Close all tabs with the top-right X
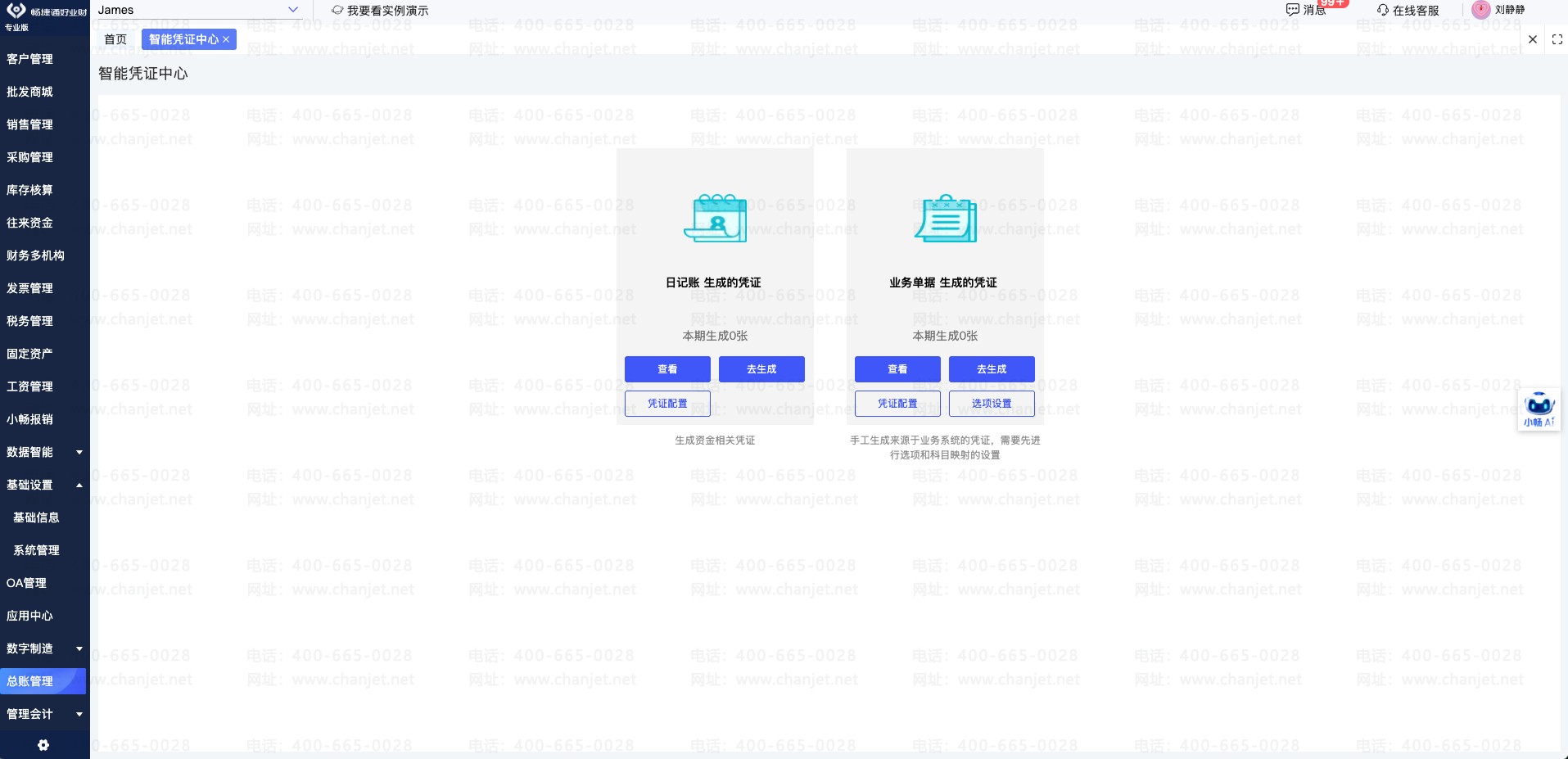 point(1533,39)
